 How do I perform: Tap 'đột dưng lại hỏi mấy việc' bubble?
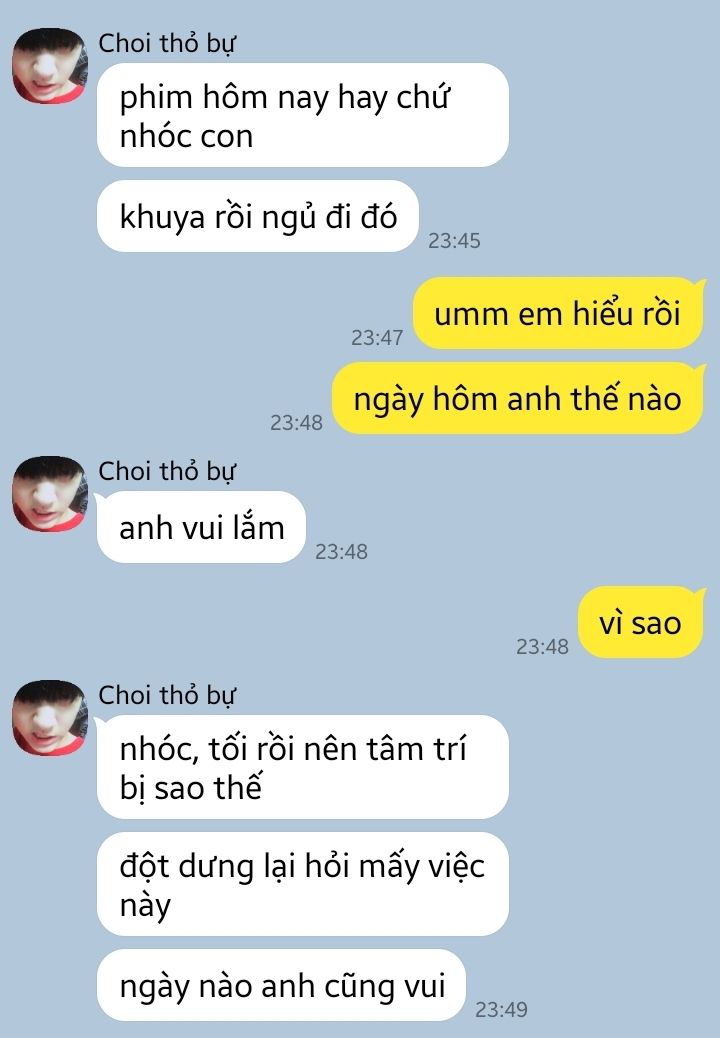coord(303,884)
